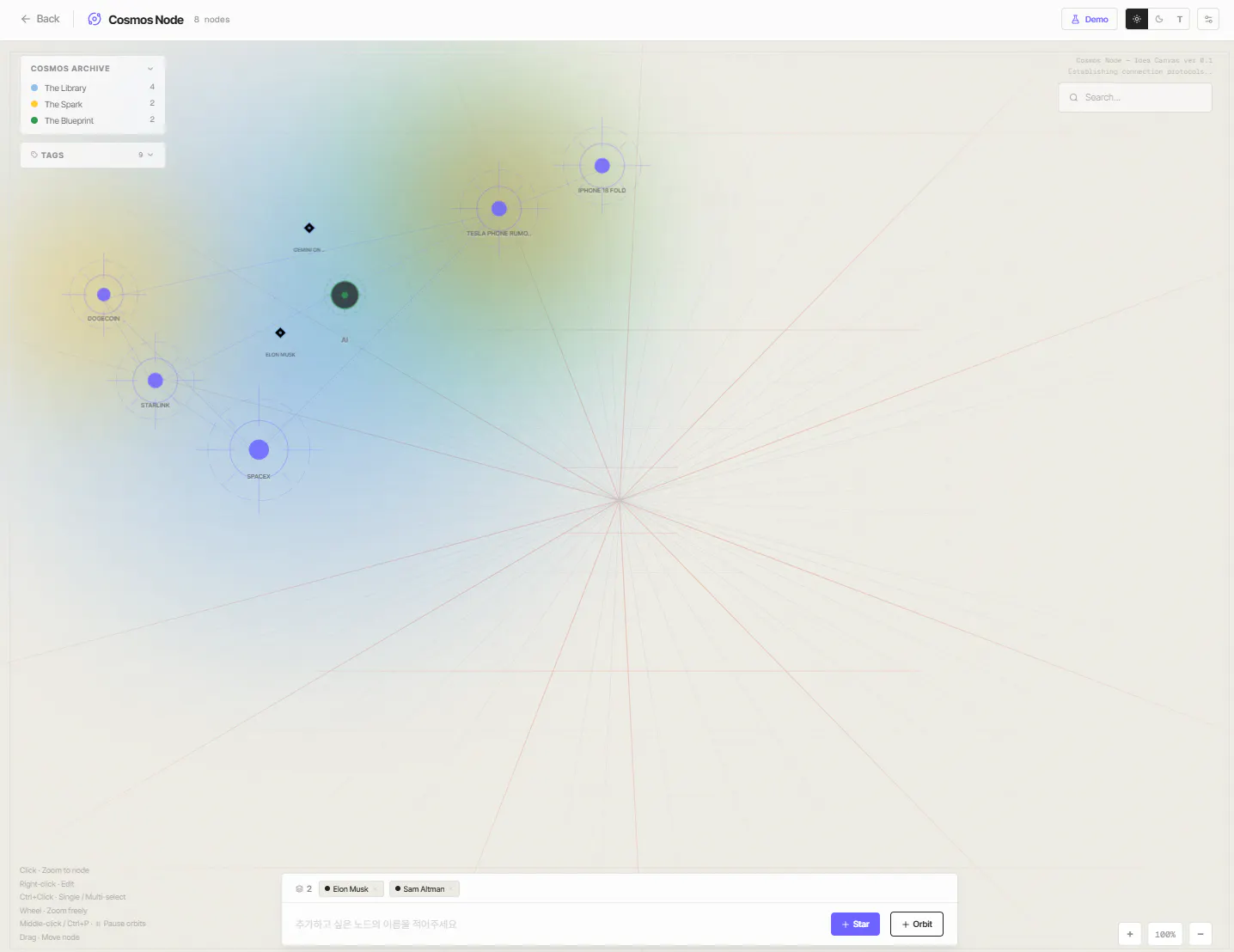Screen dimensions: 1234x952
Task: Select the iPhone 18 Fold node
Action: pos(602,166)
